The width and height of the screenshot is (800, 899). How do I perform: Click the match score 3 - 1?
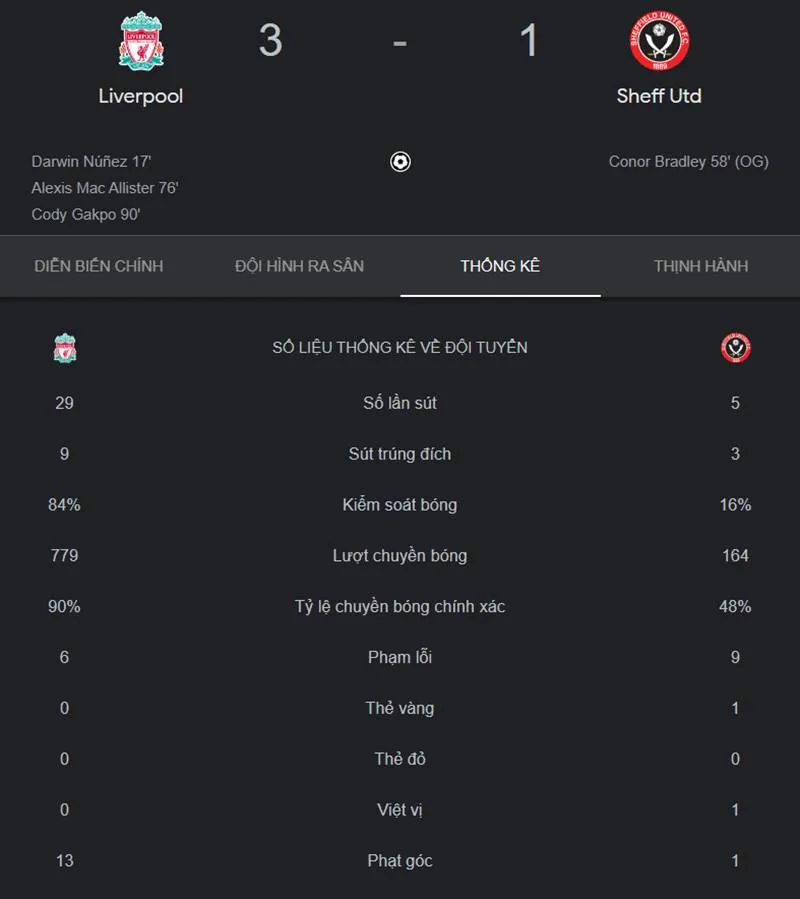pyautogui.click(x=400, y=40)
